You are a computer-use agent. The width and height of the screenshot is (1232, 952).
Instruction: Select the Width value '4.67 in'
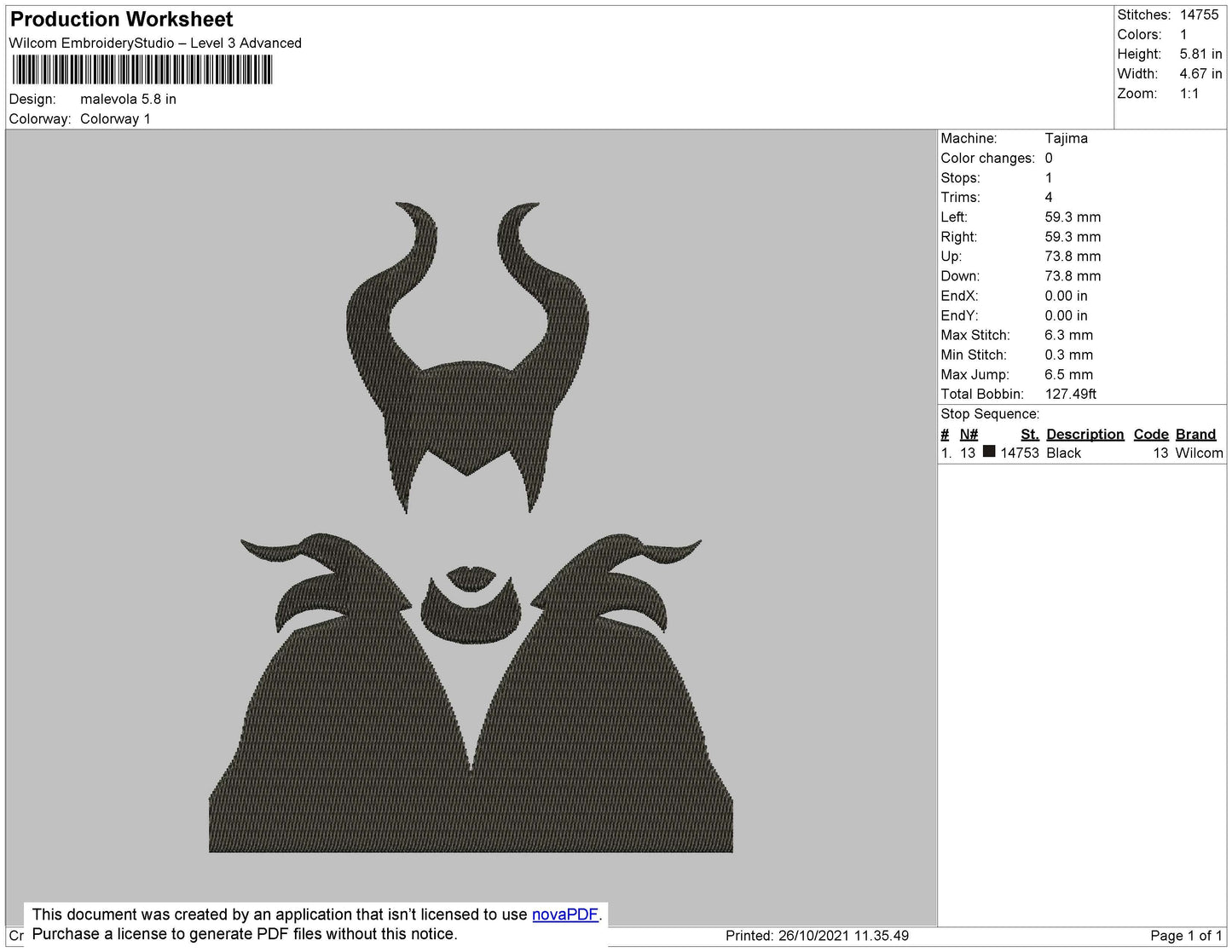click(1200, 73)
